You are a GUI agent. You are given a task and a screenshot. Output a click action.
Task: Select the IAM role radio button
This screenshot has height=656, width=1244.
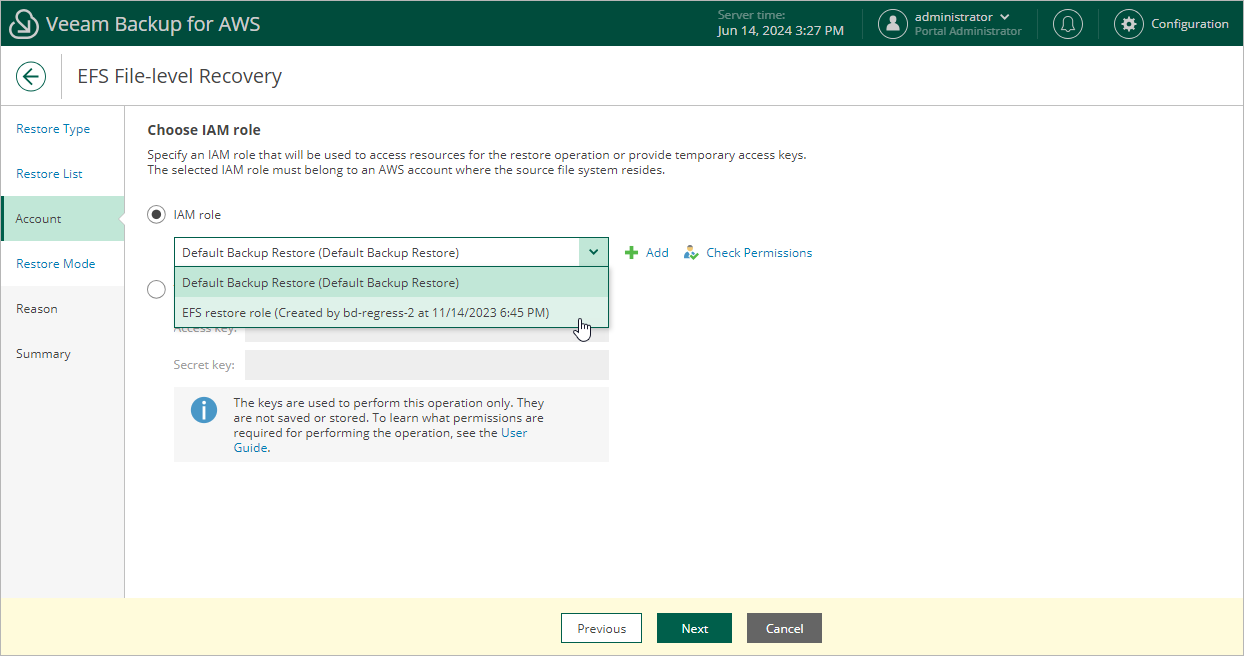(156, 214)
